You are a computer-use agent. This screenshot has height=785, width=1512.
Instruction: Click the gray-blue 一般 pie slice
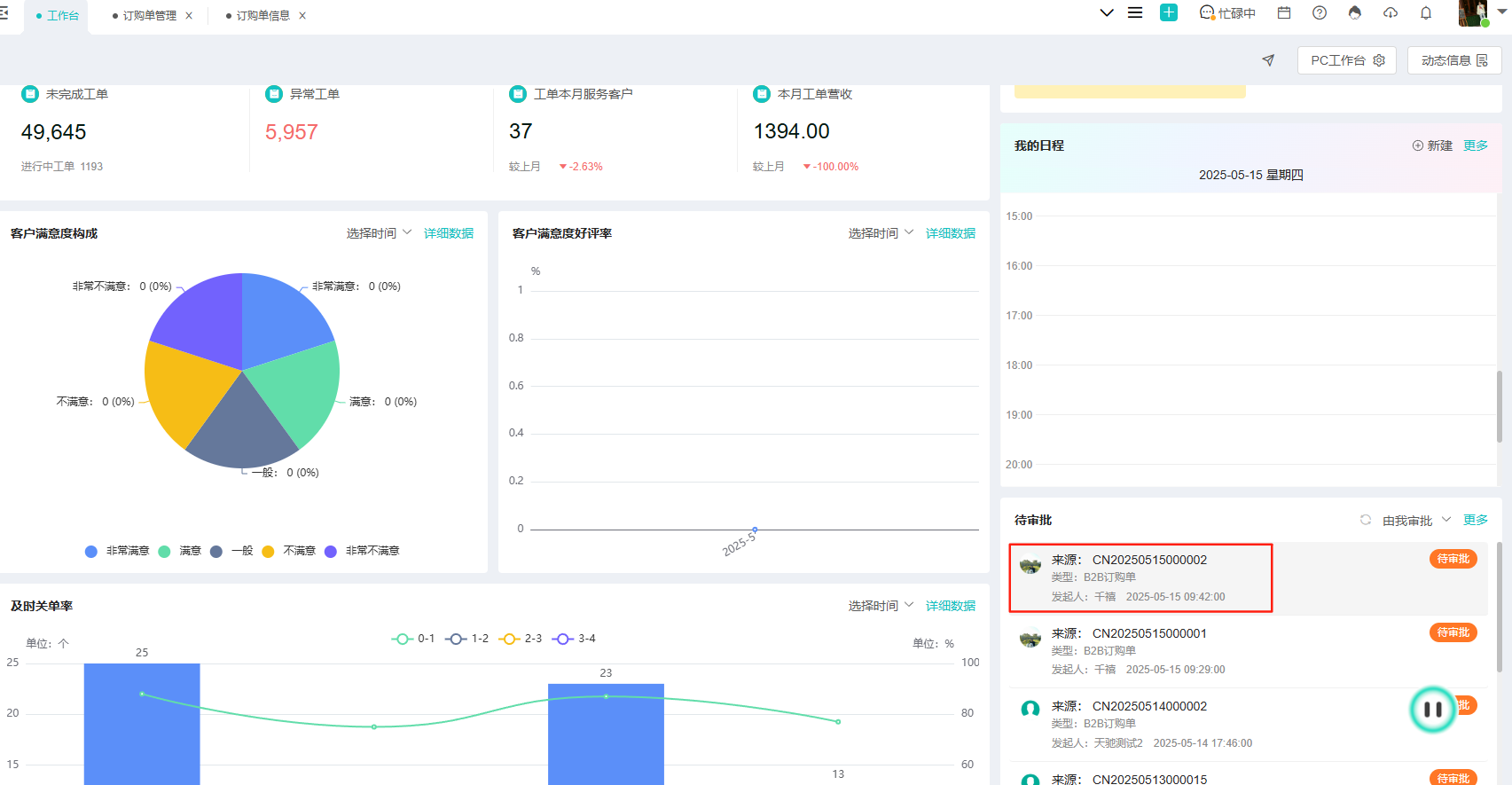tap(241, 429)
